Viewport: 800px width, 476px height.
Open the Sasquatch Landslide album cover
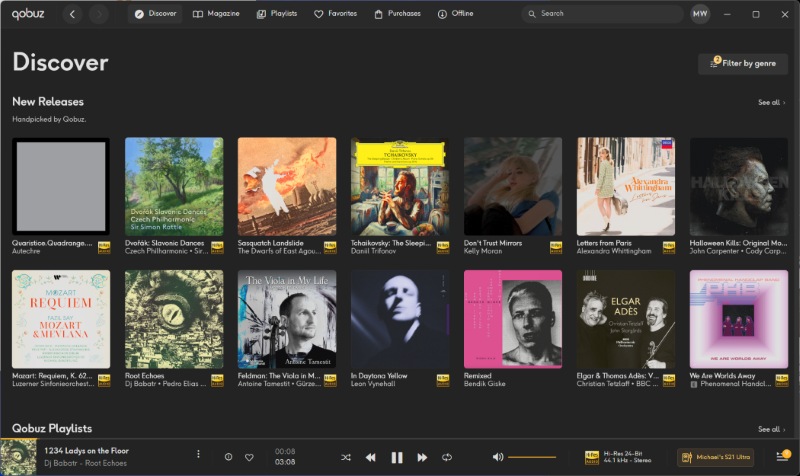click(x=286, y=187)
